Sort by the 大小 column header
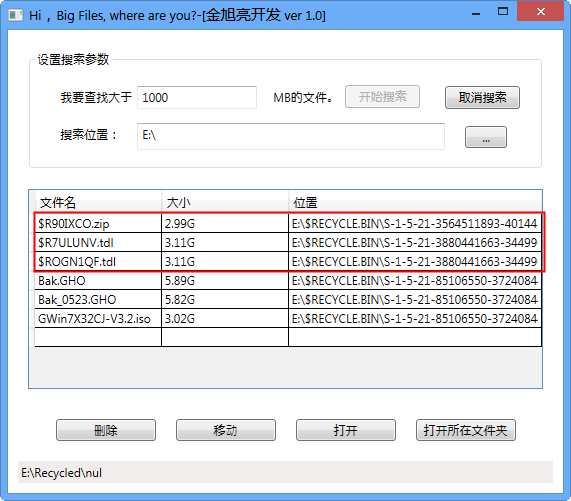This screenshot has height=501, width=571. [225, 202]
